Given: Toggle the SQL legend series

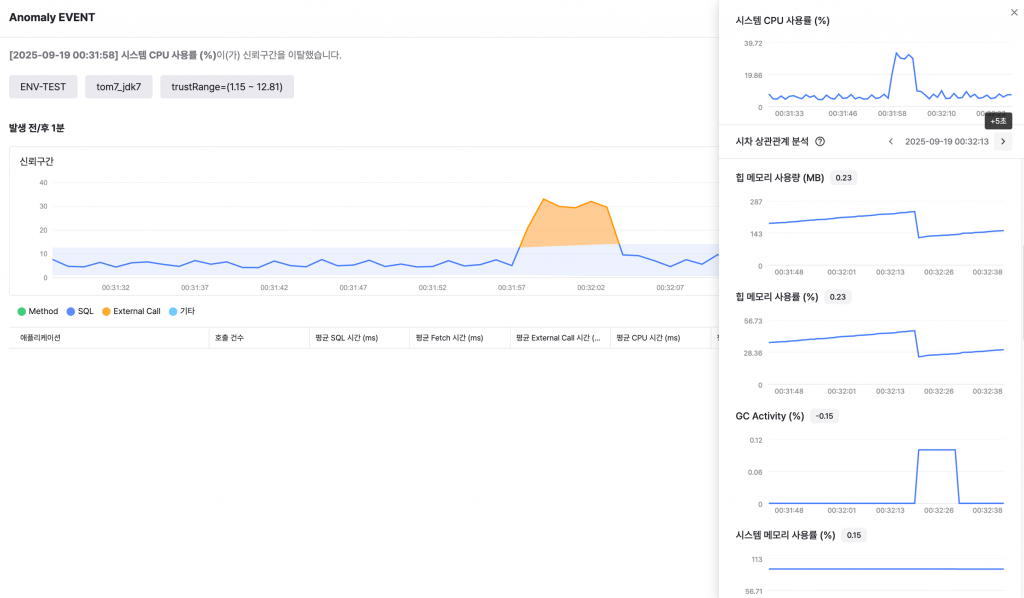Looking at the screenshot, I should coord(79,311).
